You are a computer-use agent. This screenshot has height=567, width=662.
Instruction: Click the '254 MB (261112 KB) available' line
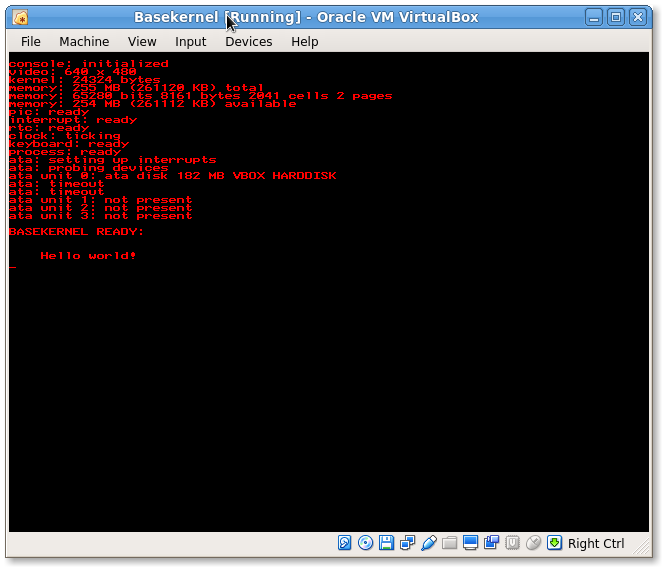coord(152,104)
